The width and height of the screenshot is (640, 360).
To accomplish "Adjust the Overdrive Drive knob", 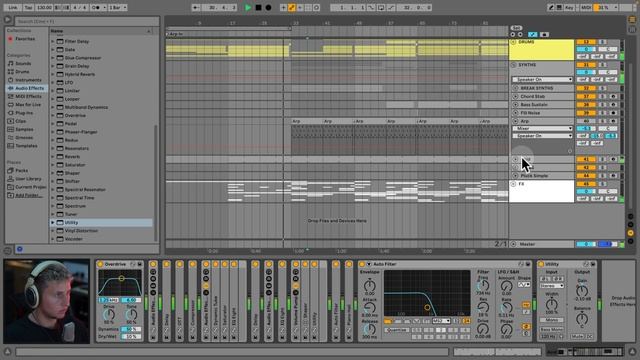I will [109, 315].
